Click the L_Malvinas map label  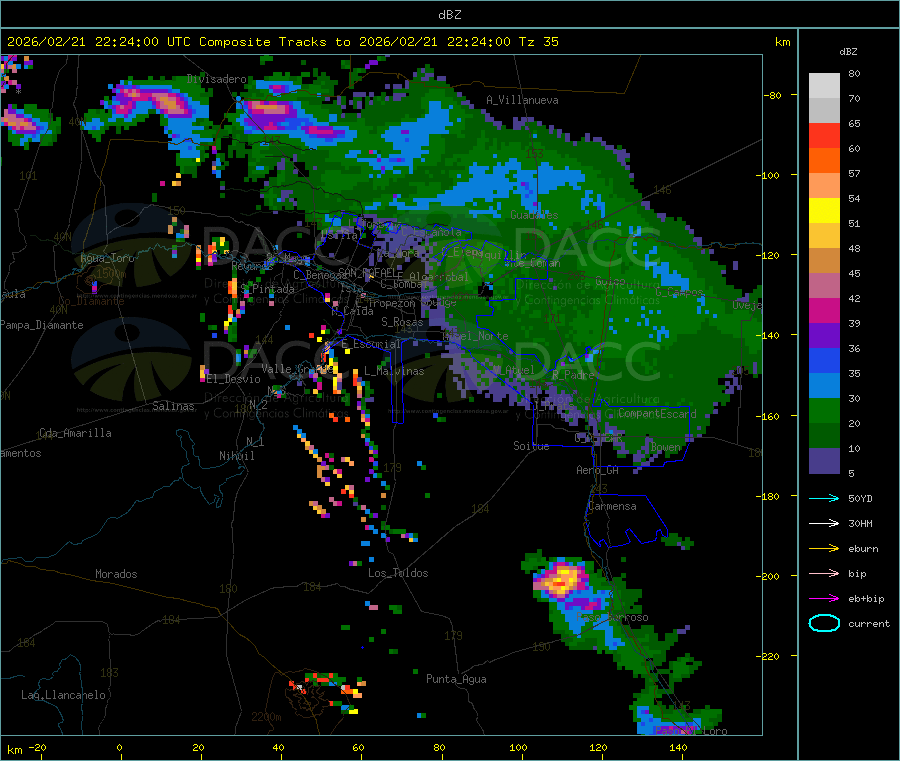point(394,371)
